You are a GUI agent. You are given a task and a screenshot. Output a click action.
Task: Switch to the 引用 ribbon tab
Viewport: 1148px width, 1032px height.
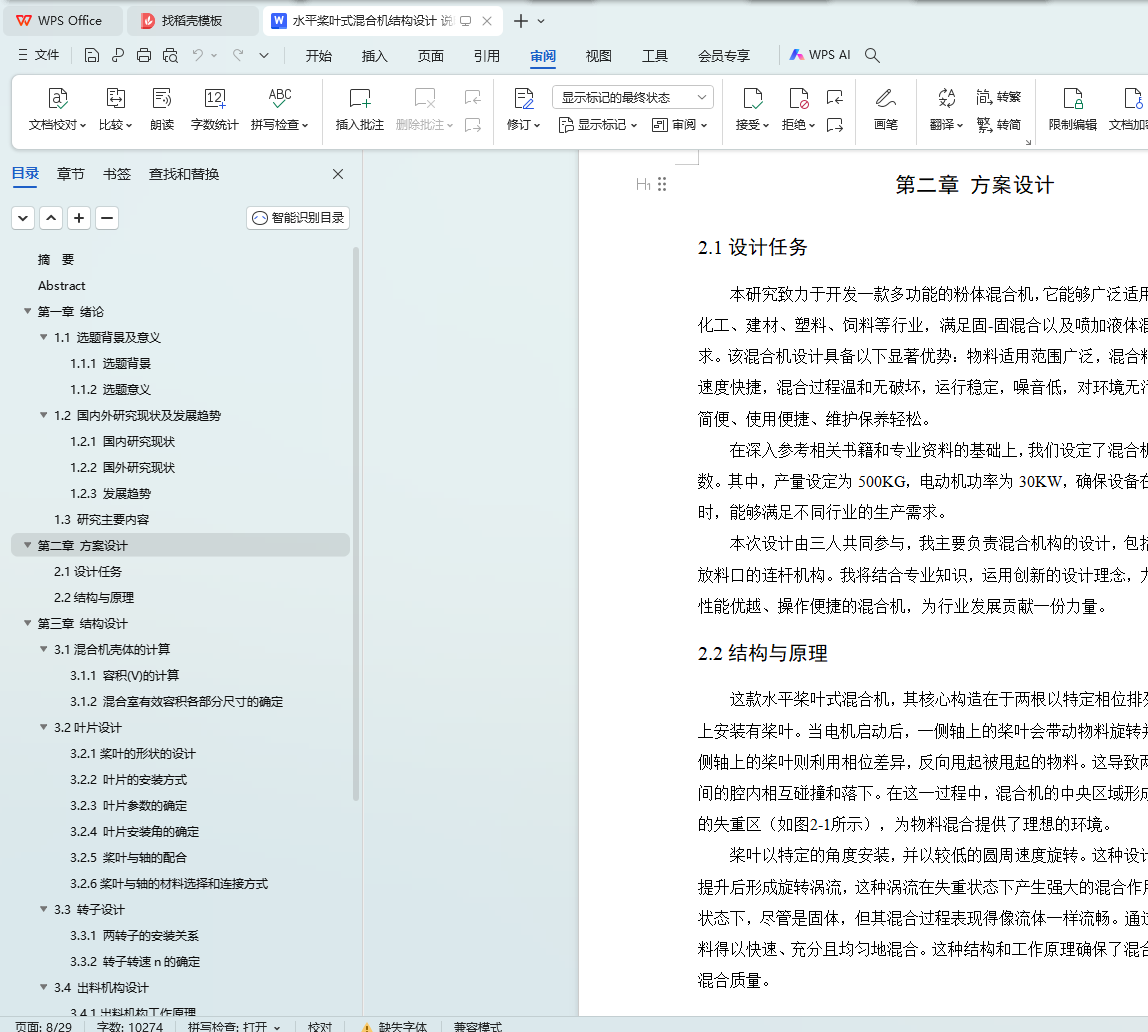pos(486,56)
